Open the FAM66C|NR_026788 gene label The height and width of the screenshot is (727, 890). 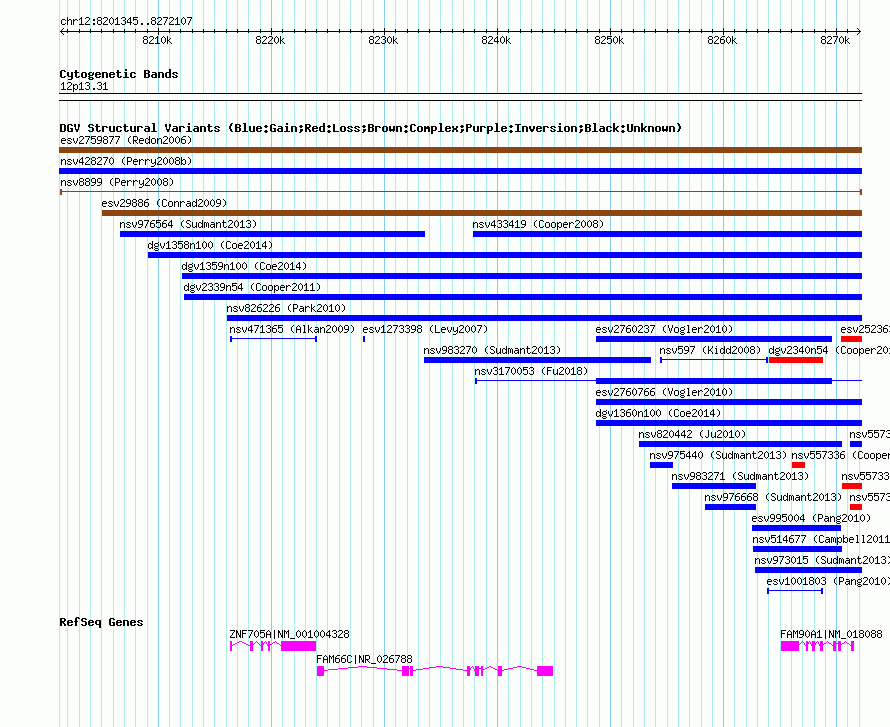pos(364,659)
